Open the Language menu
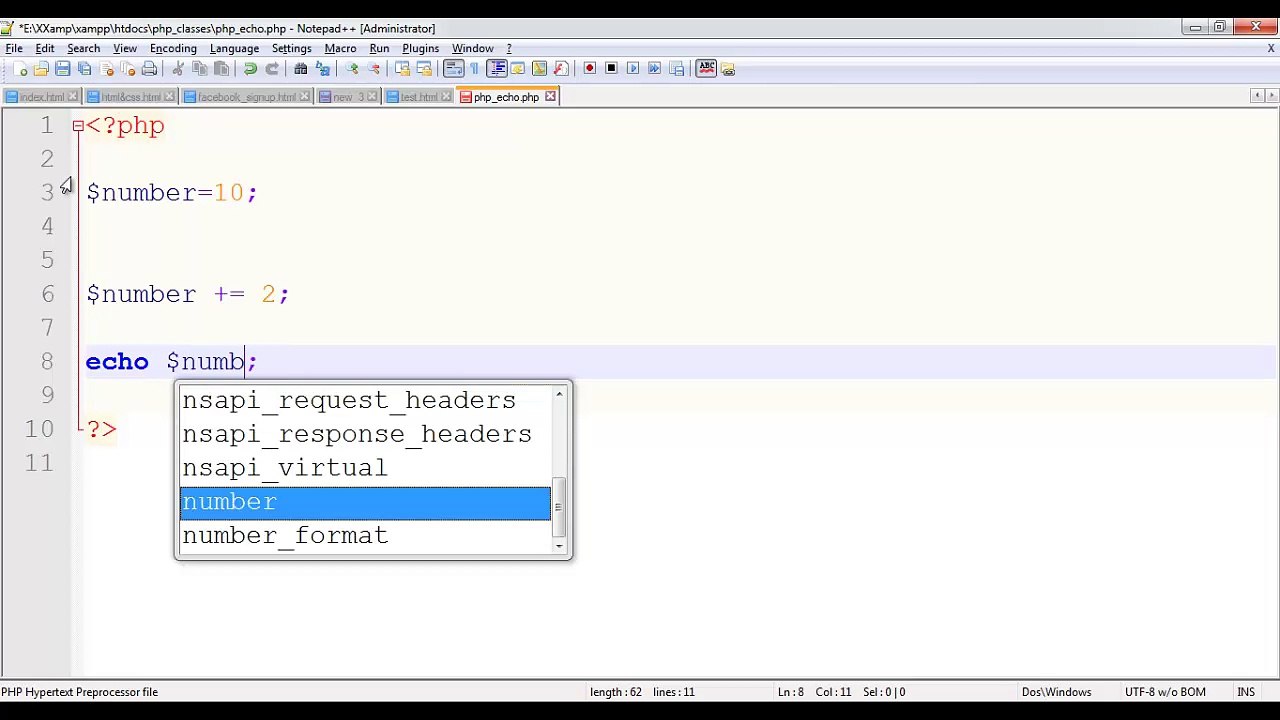The image size is (1280, 720). pyautogui.click(x=234, y=48)
